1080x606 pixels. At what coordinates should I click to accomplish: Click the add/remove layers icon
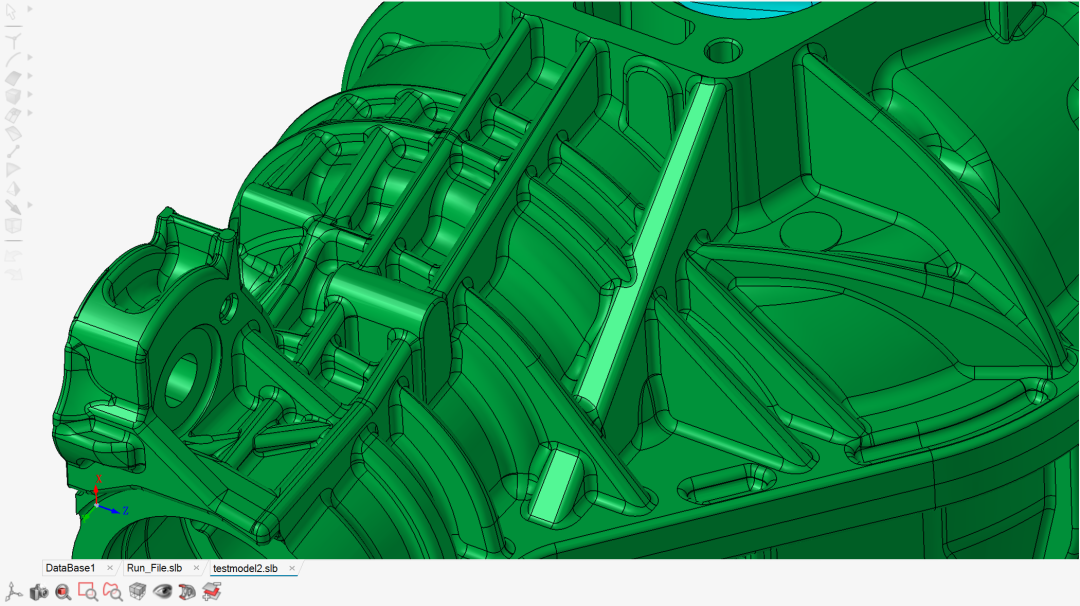[211, 592]
